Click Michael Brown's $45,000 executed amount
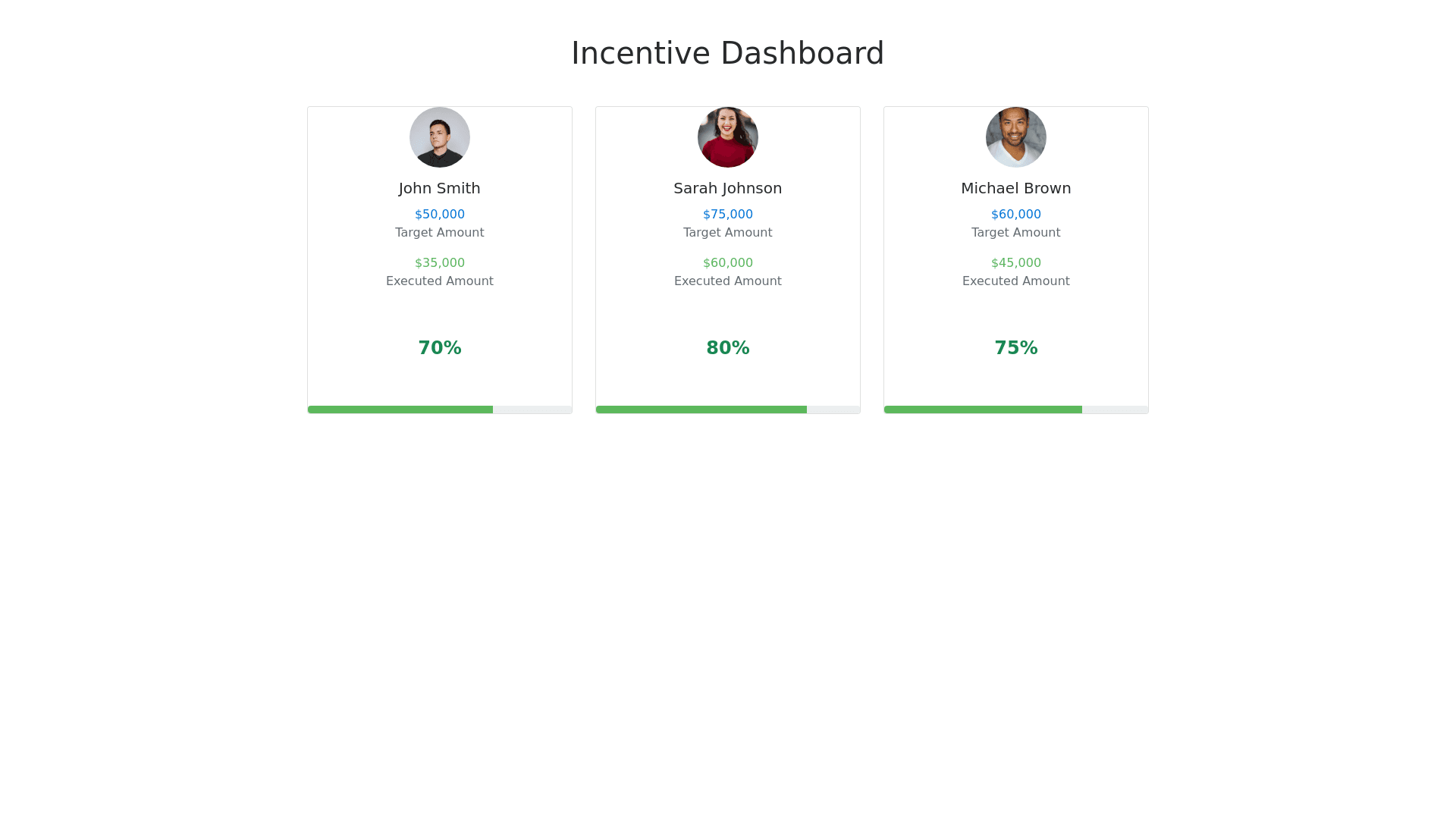 tap(1016, 263)
